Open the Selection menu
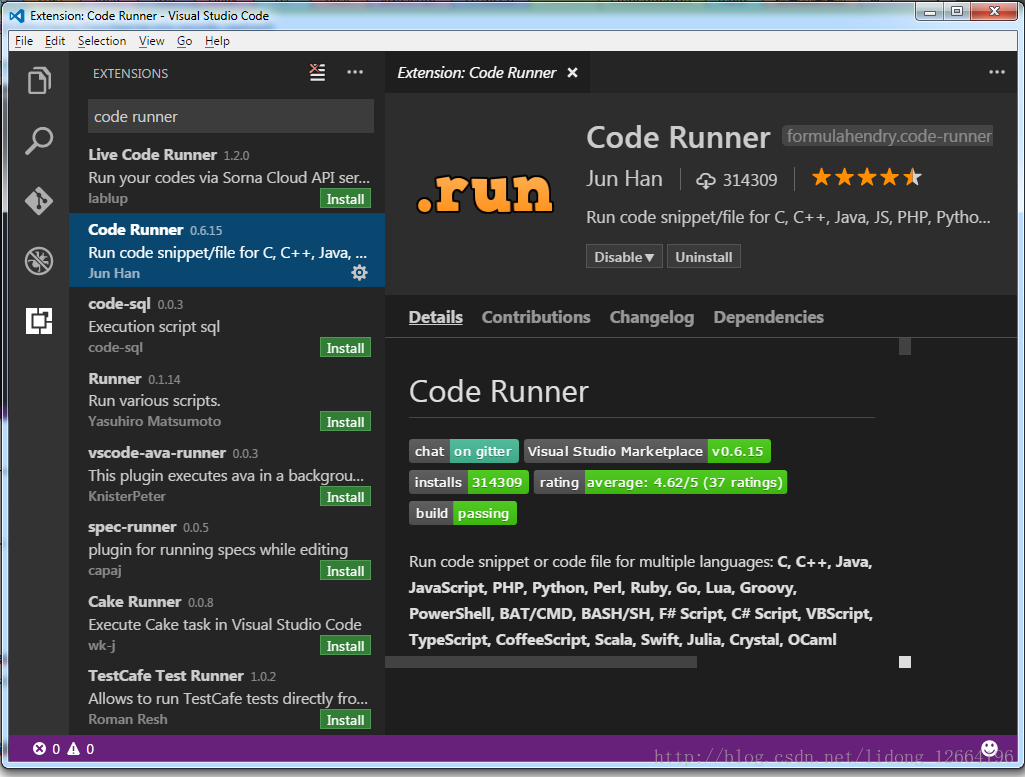The height and width of the screenshot is (777, 1025). click(102, 41)
